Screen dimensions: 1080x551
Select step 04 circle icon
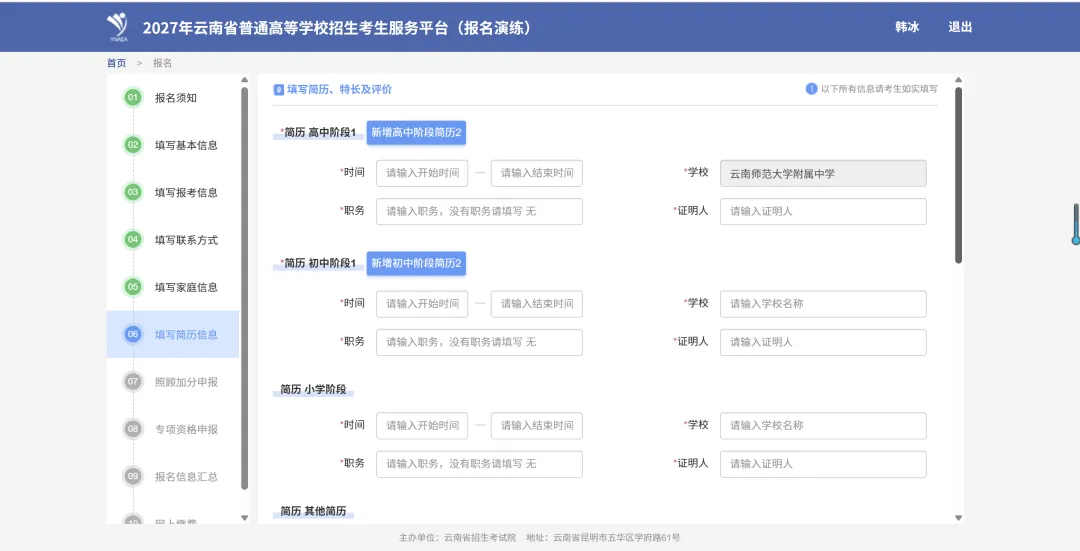pyautogui.click(x=133, y=239)
